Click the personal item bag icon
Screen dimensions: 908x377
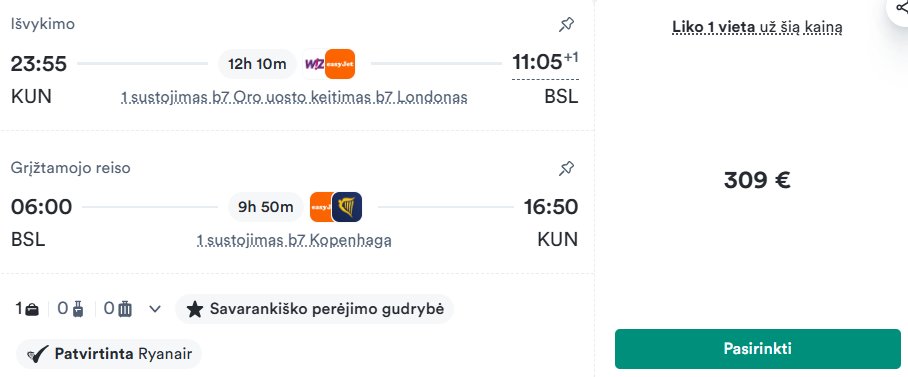32,309
